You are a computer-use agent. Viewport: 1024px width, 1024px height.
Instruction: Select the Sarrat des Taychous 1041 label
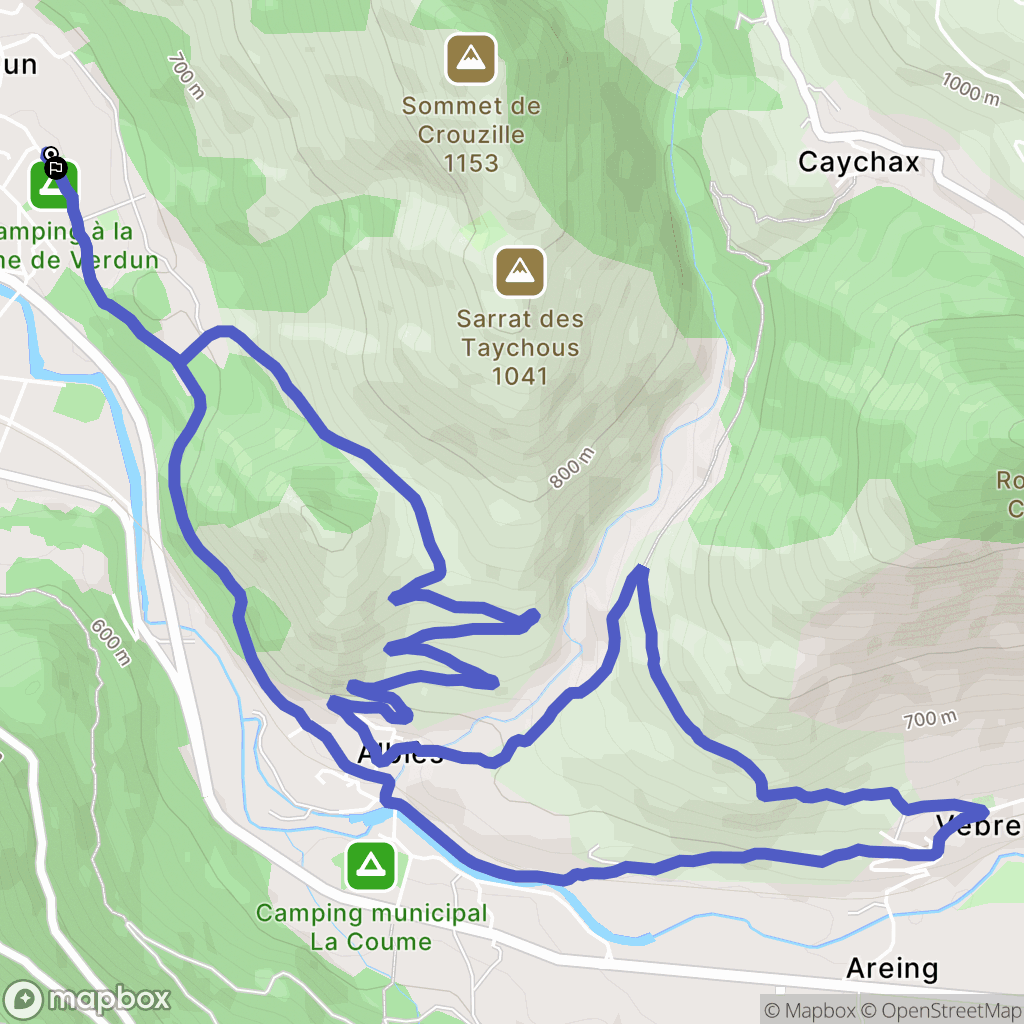point(520,347)
